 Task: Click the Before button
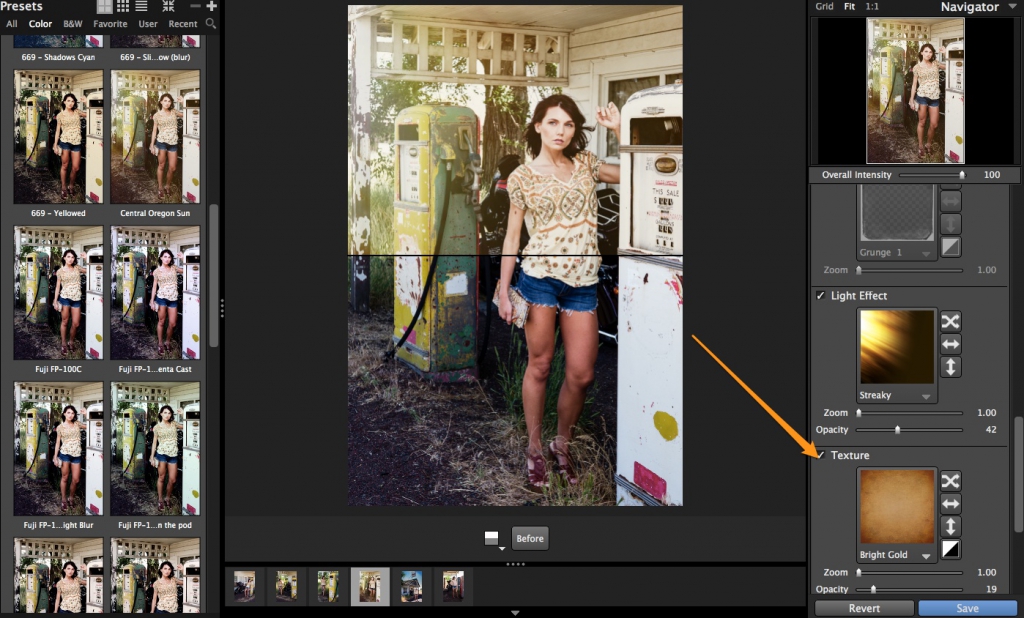pyautogui.click(x=530, y=538)
